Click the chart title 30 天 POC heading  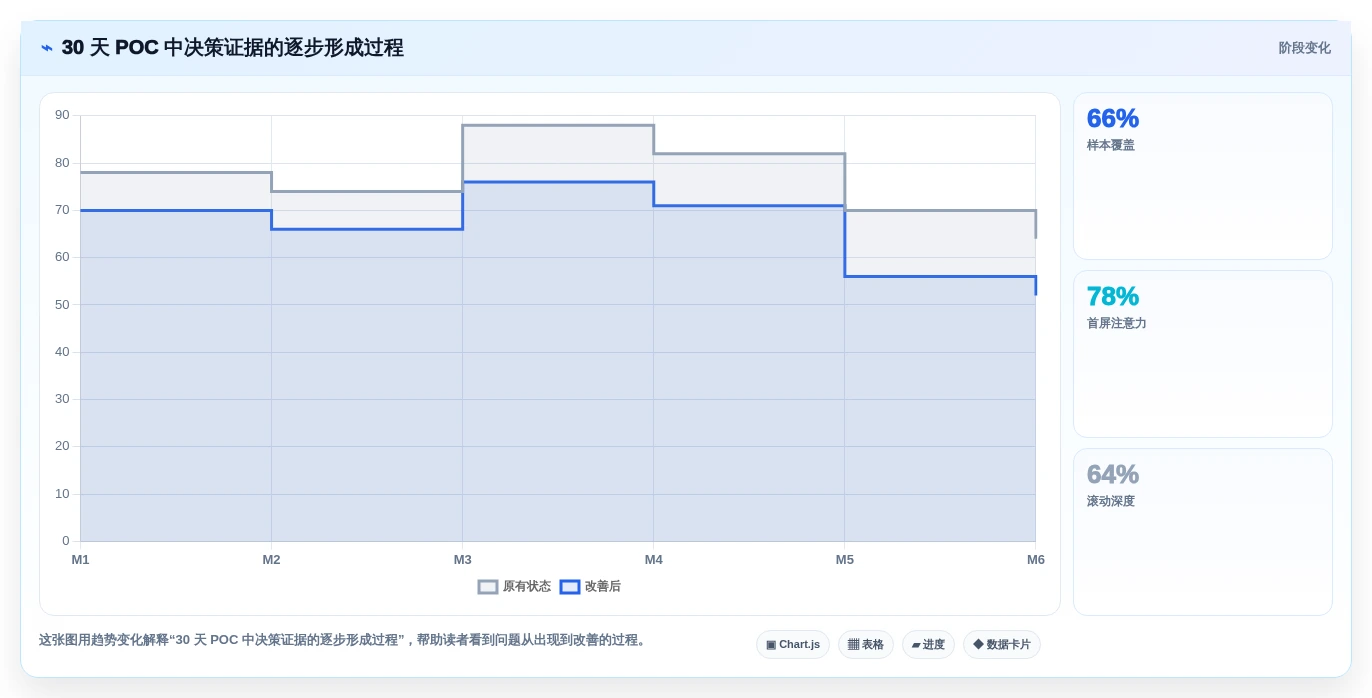coord(232,48)
